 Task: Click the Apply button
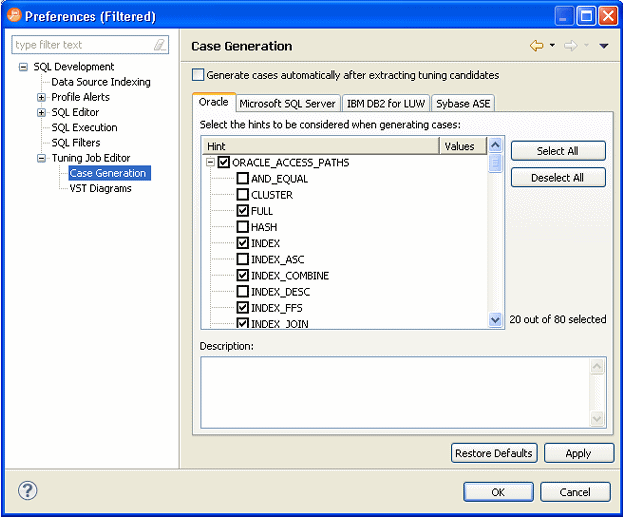pos(578,453)
